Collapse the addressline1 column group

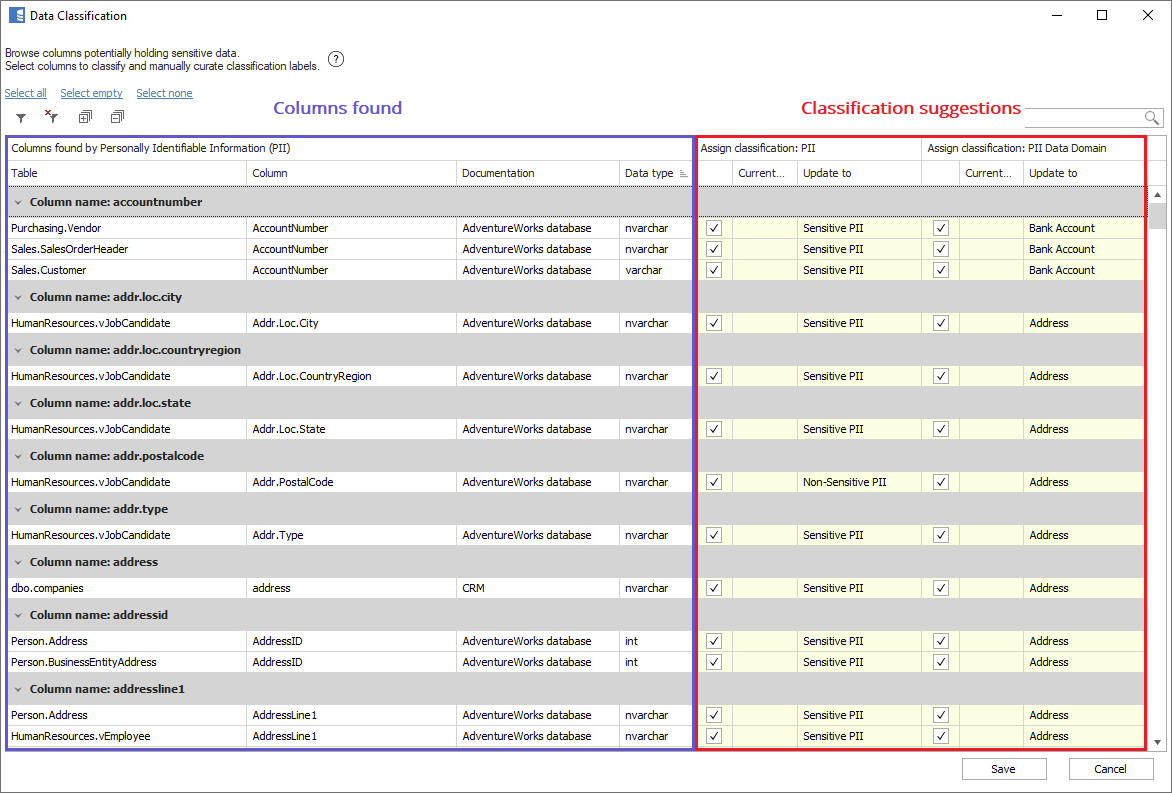[x=18, y=689]
